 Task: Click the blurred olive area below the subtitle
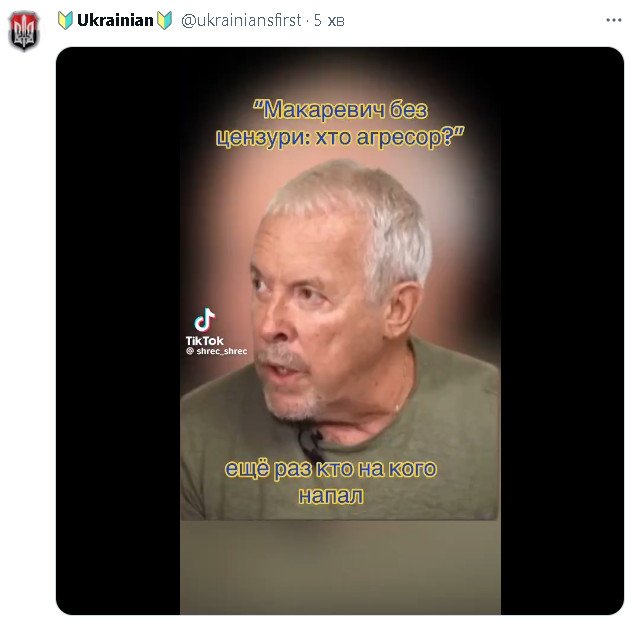click(340, 567)
